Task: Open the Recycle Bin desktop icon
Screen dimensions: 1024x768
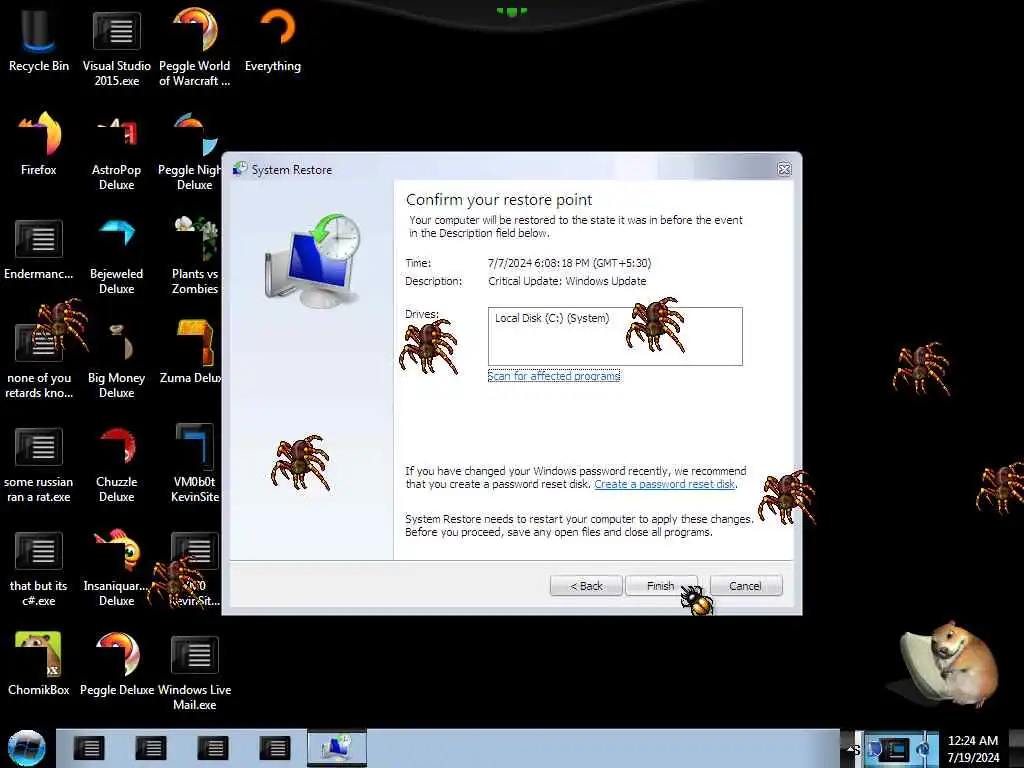Action: pos(38,39)
